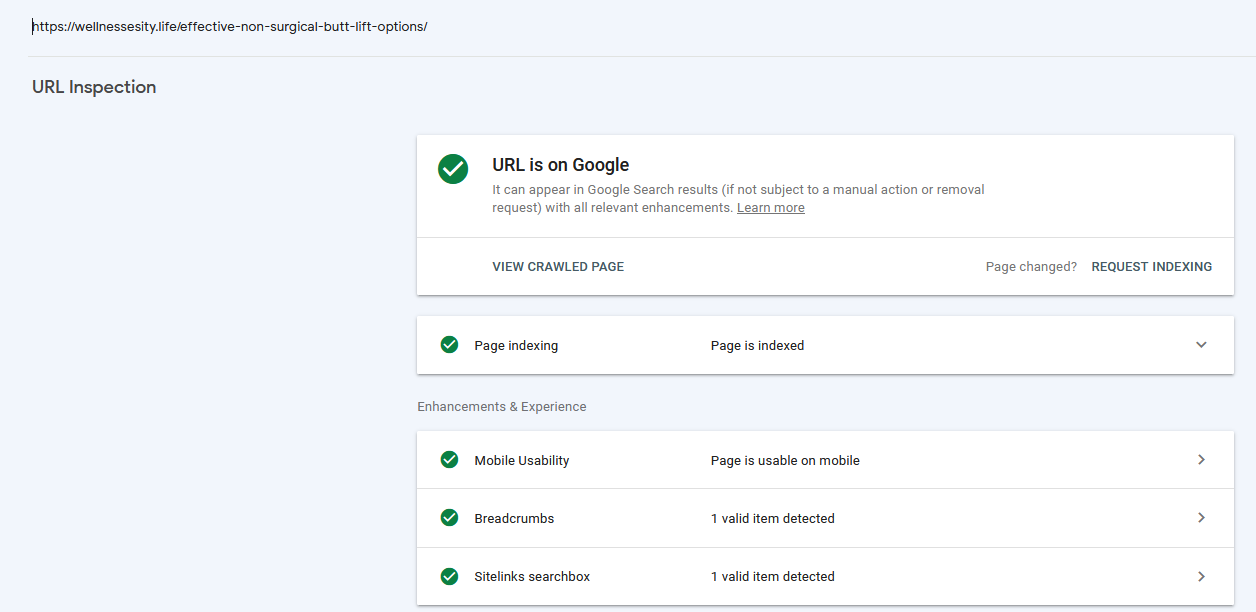The width and height of the screenshot is (1256, 612).
Task: Click the Sitelinks searchbox green check icon
Action: pos(450,576)
